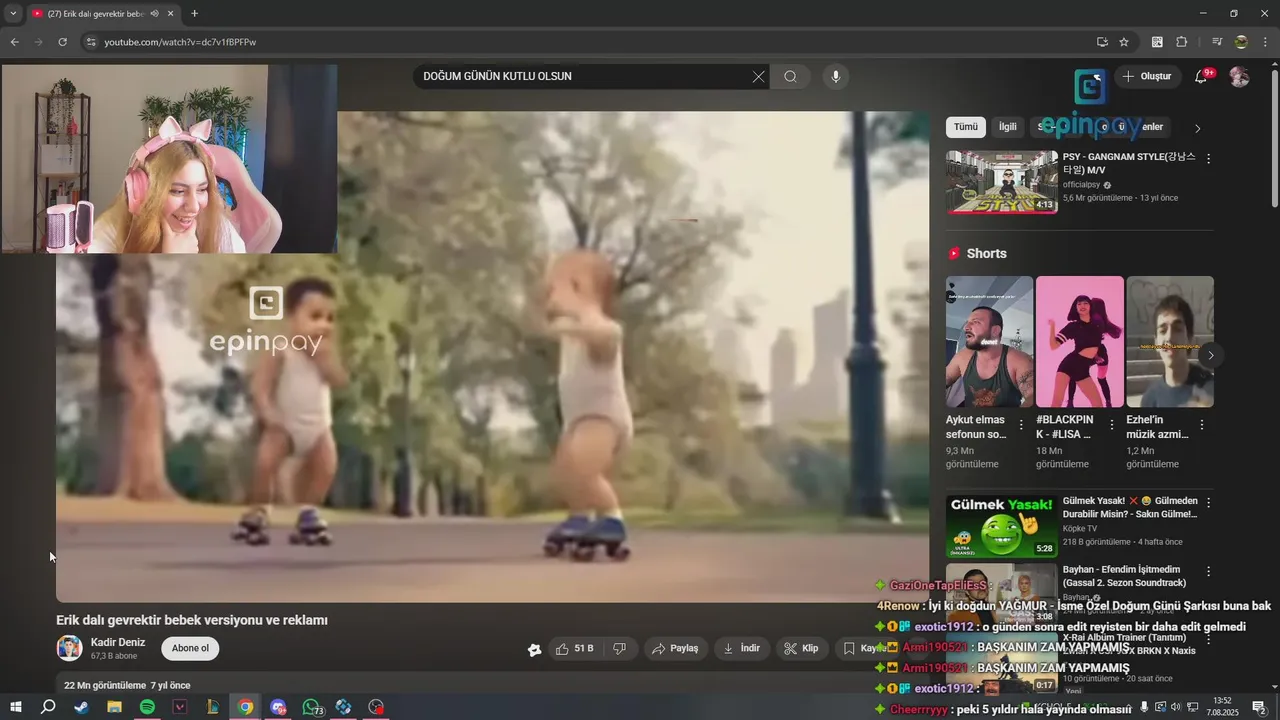Open options for Bayhan Efendim İşitmedim video
The width and height of the screenshot is (1280, 720).
tap(1208, 571)
